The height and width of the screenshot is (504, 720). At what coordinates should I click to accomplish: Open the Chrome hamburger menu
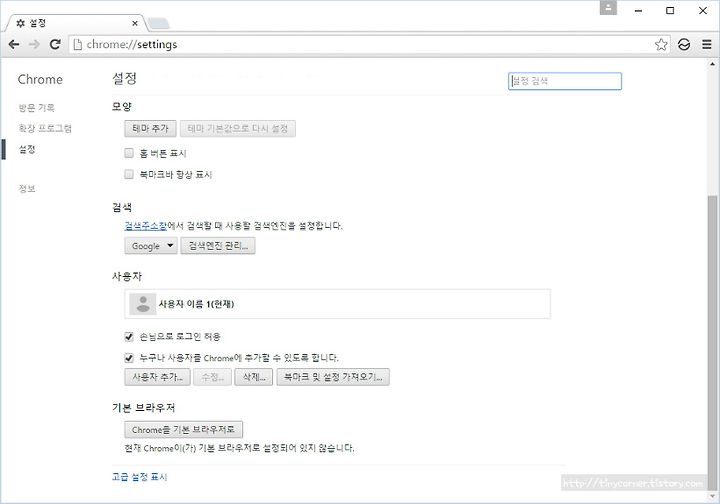click(x=707, y=45)
